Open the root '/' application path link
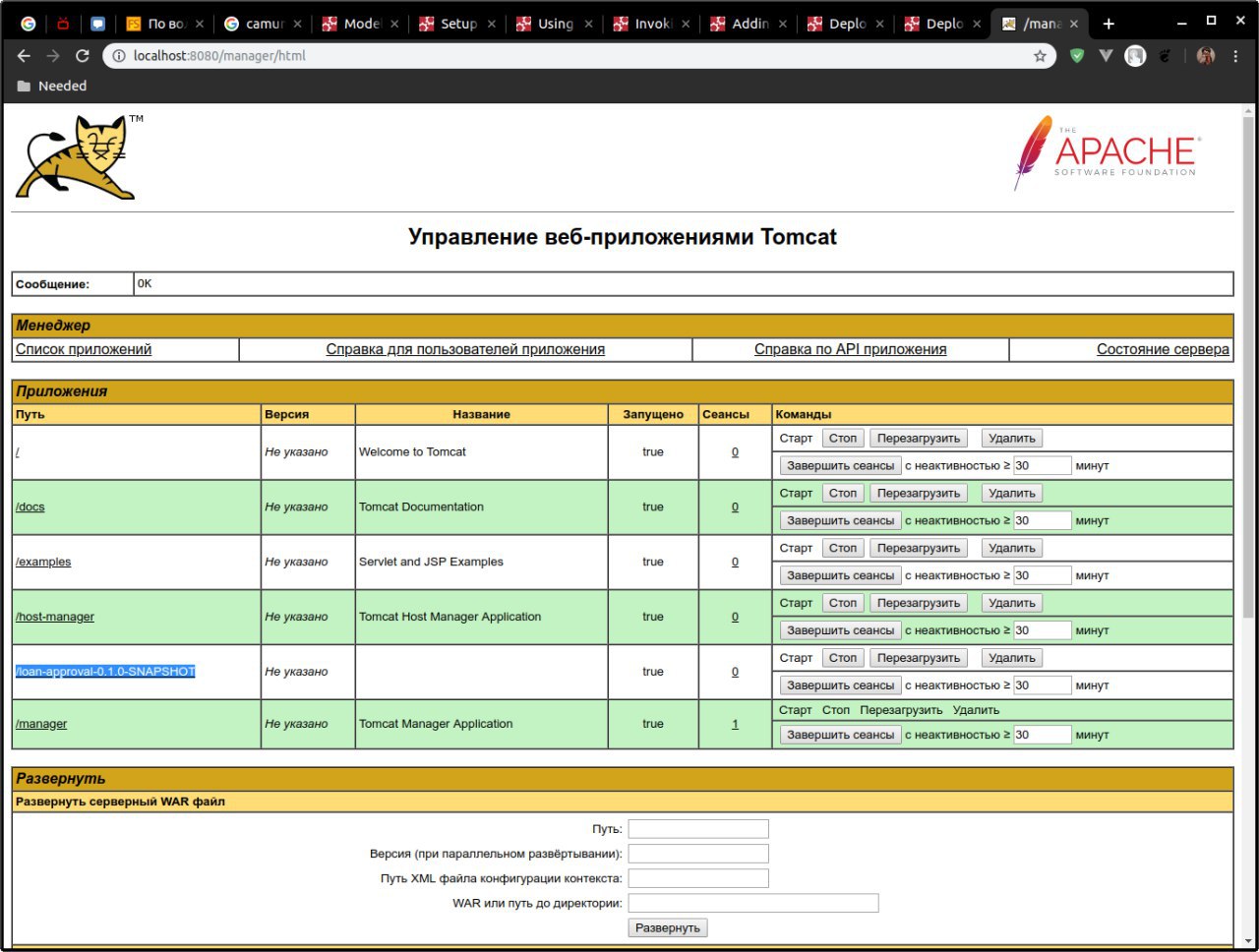Image resolution: width=1259 pixels, height=952 pixels. [18, 452]
